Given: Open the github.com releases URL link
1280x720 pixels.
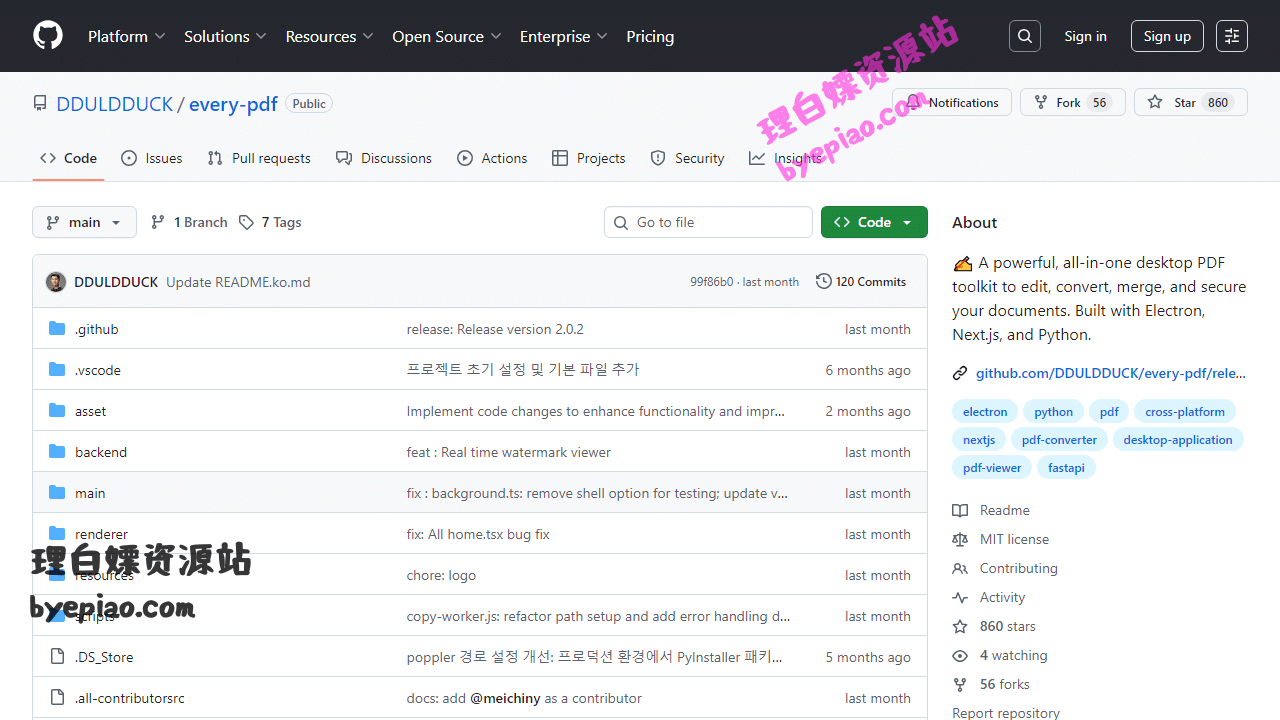Looking at the screenshot, I should [1111, 373].
